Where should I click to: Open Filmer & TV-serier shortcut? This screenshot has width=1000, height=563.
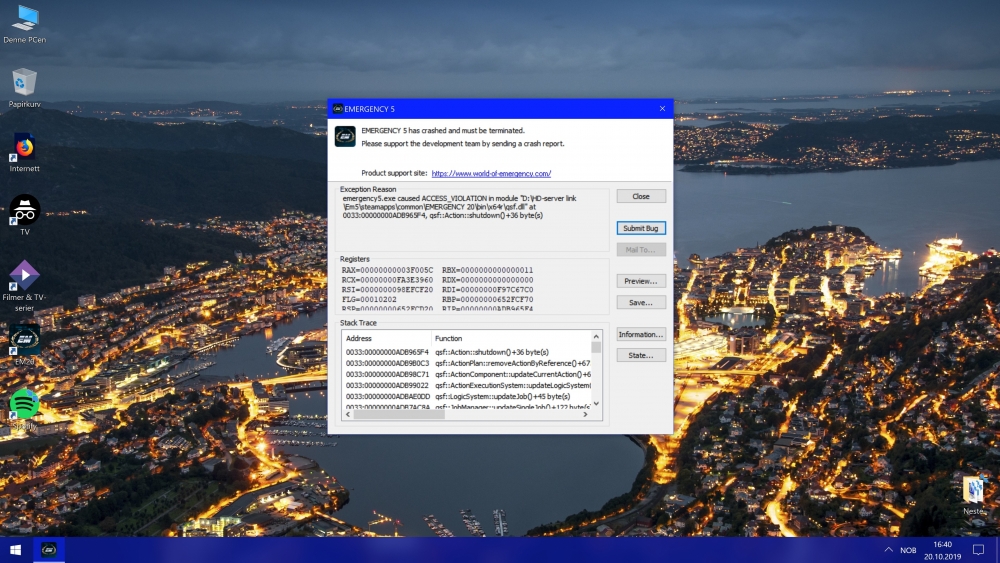click(25, 286)
